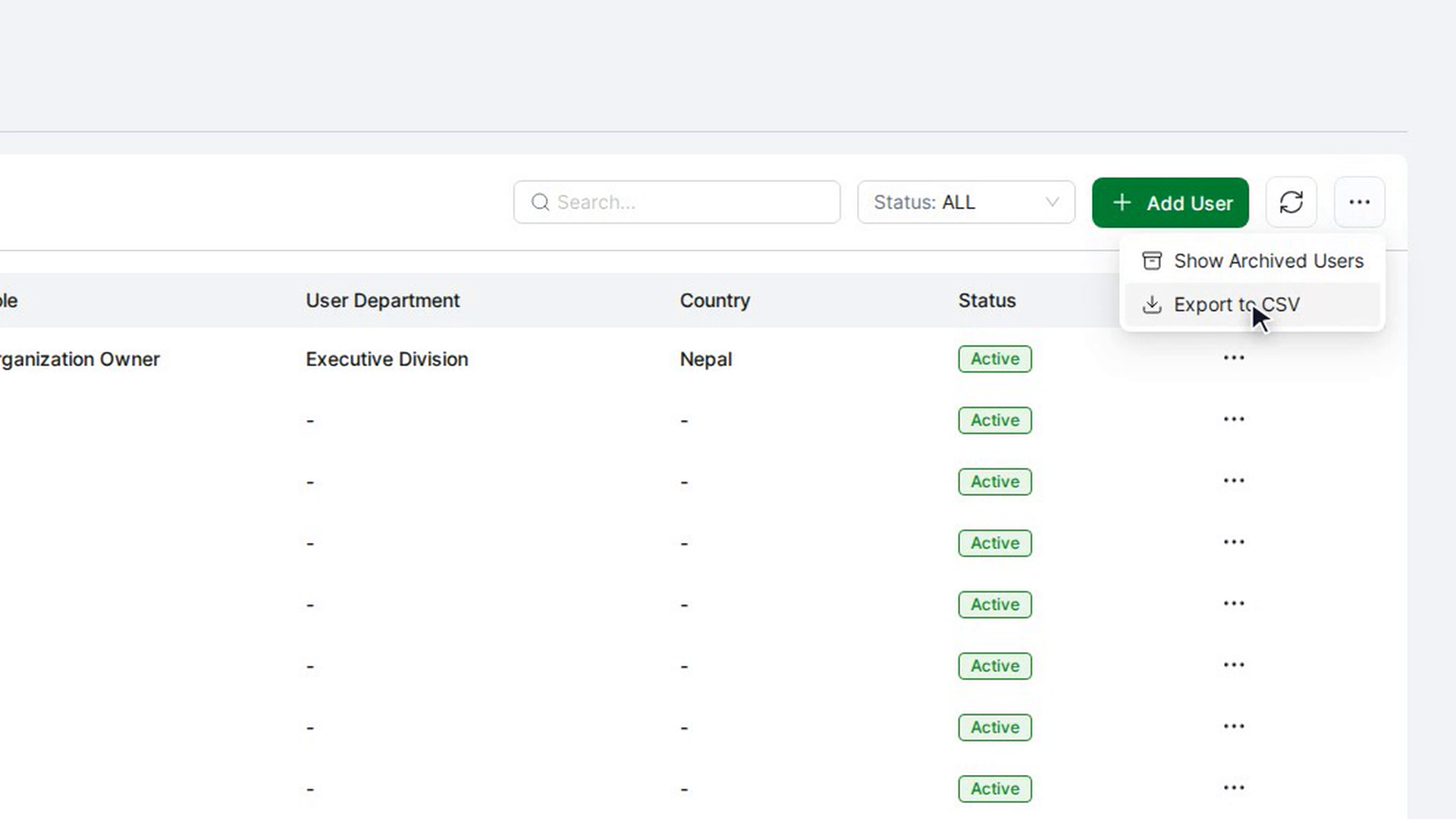Click the magnifier icon in search box
Viewport: 1456px width, 819px height.
point(540,202)
